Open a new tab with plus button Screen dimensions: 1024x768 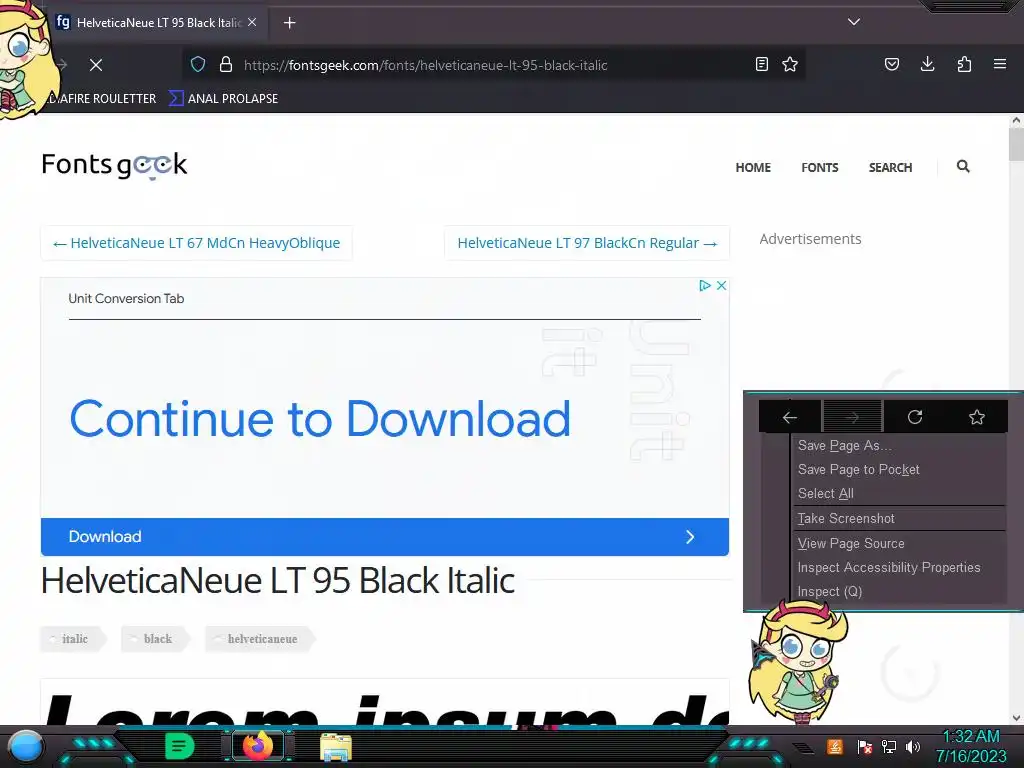pos(289,23)
